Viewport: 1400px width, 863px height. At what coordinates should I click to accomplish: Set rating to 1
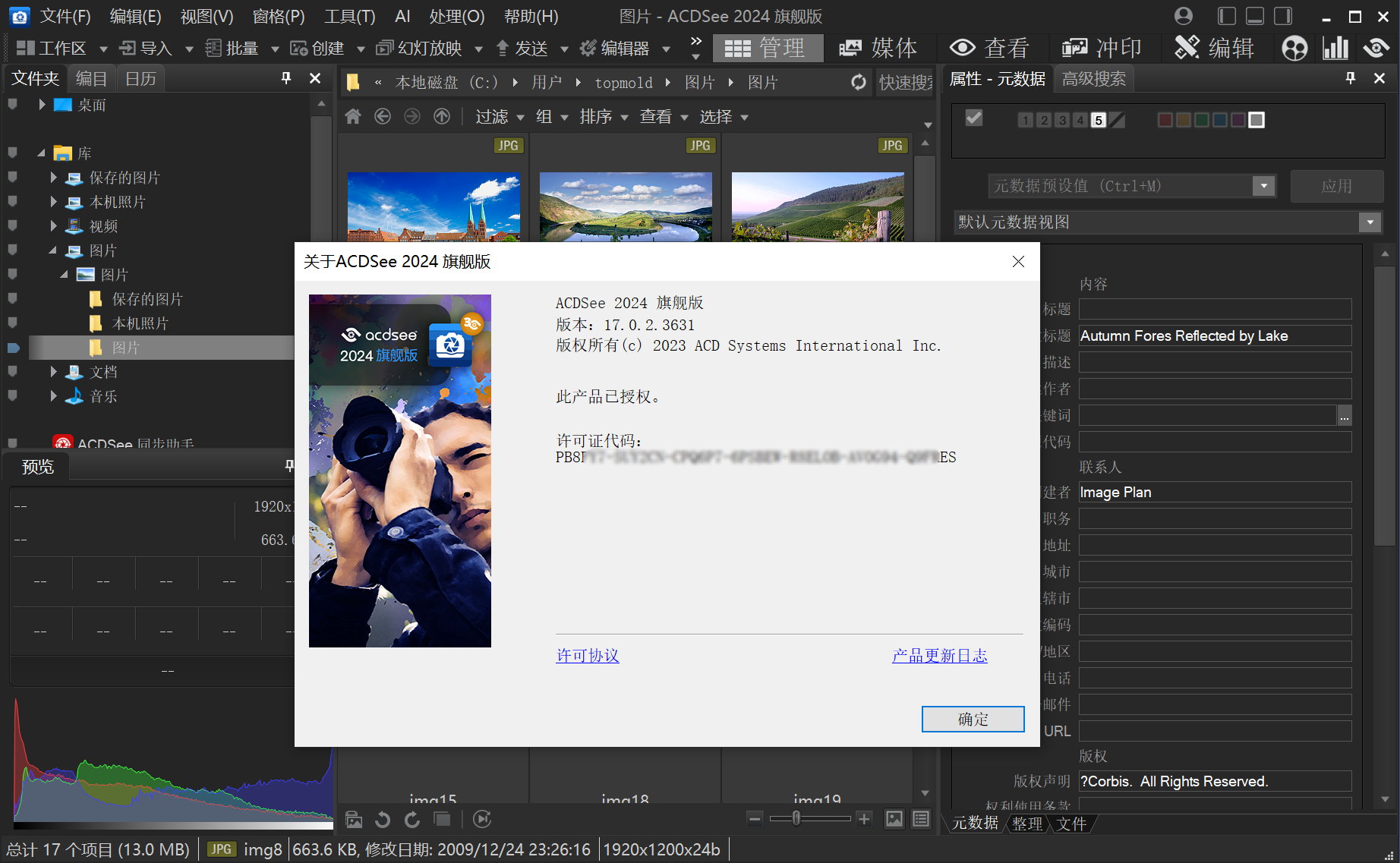(x=1025, y=120)
